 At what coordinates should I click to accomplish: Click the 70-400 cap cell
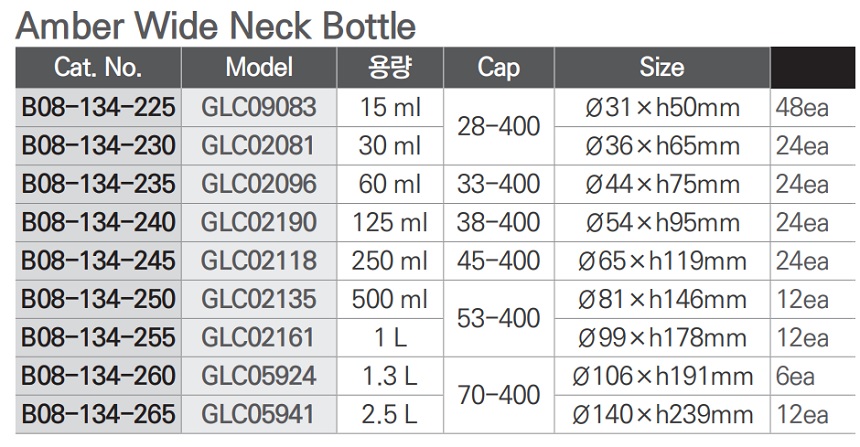tap(498, 395)
